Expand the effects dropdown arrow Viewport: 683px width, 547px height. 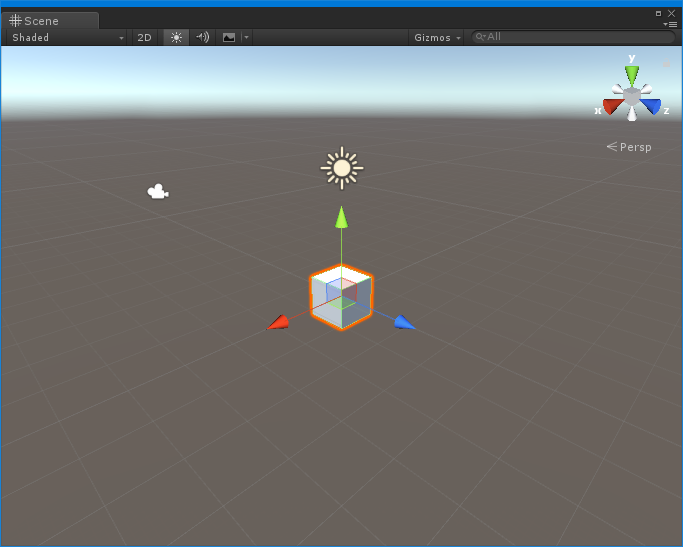[247, 37]
